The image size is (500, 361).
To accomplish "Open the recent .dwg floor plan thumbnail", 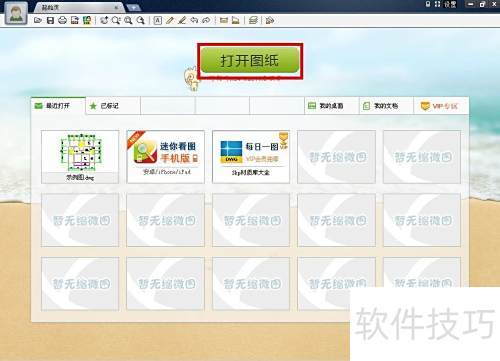I will pyautogui.click(x=80, y=157).
